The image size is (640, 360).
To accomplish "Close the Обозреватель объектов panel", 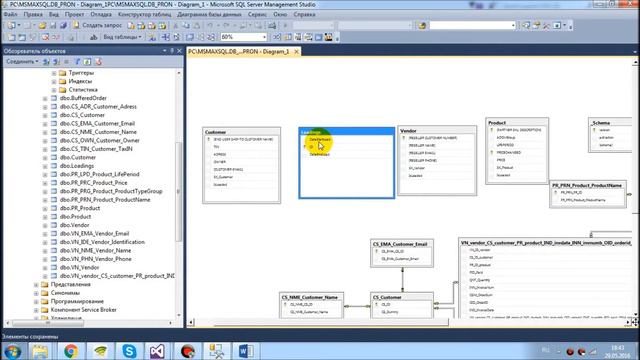I will pos(179,51).
